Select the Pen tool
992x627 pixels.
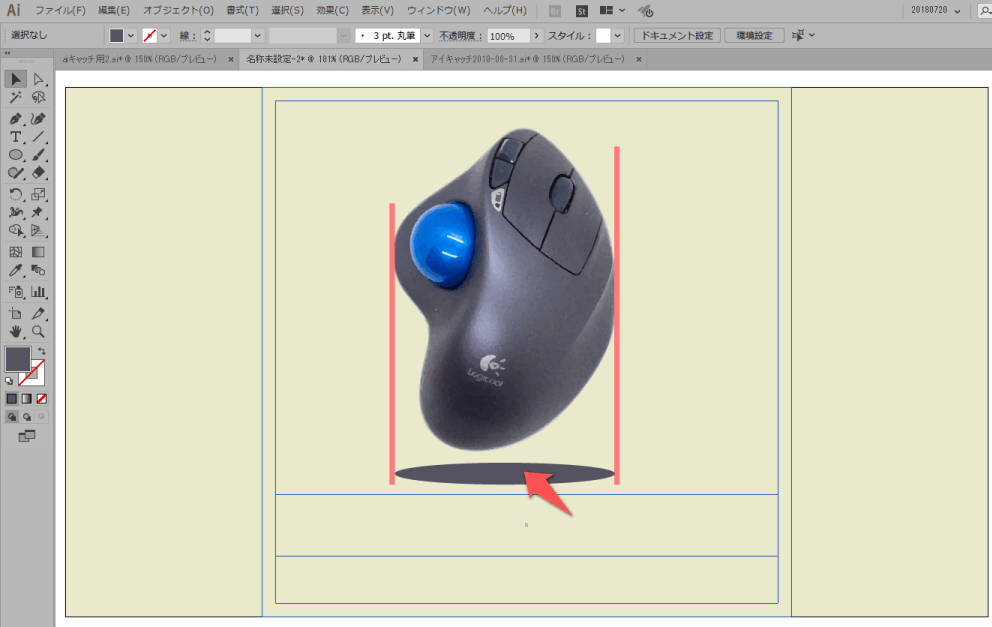pyautogui.click(x=16, y=119)
